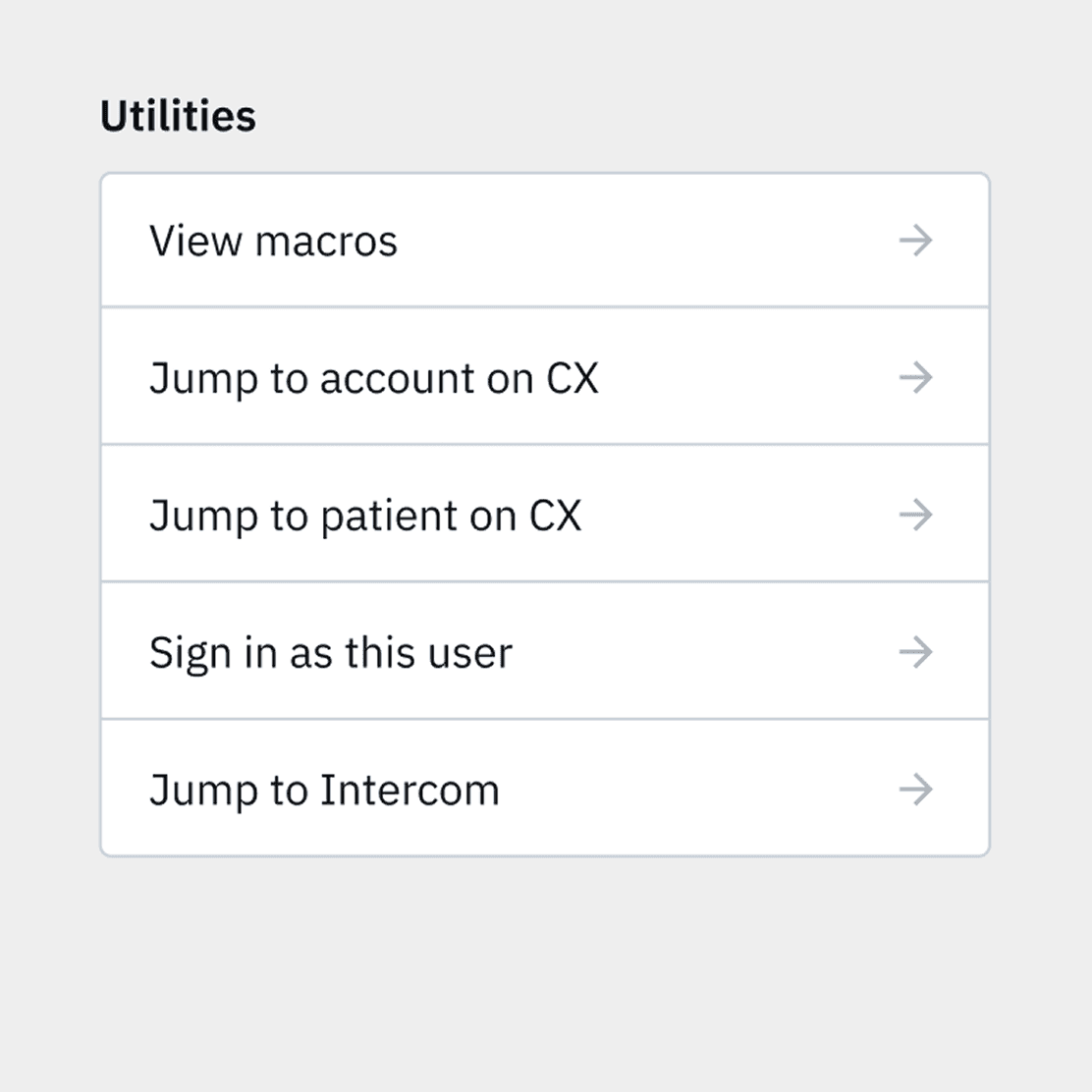Image resolution: width=1092 pixels, height=1092 pixels.
Task: Click the "Sign in as this user" text
Action: (x=331, y=654)
